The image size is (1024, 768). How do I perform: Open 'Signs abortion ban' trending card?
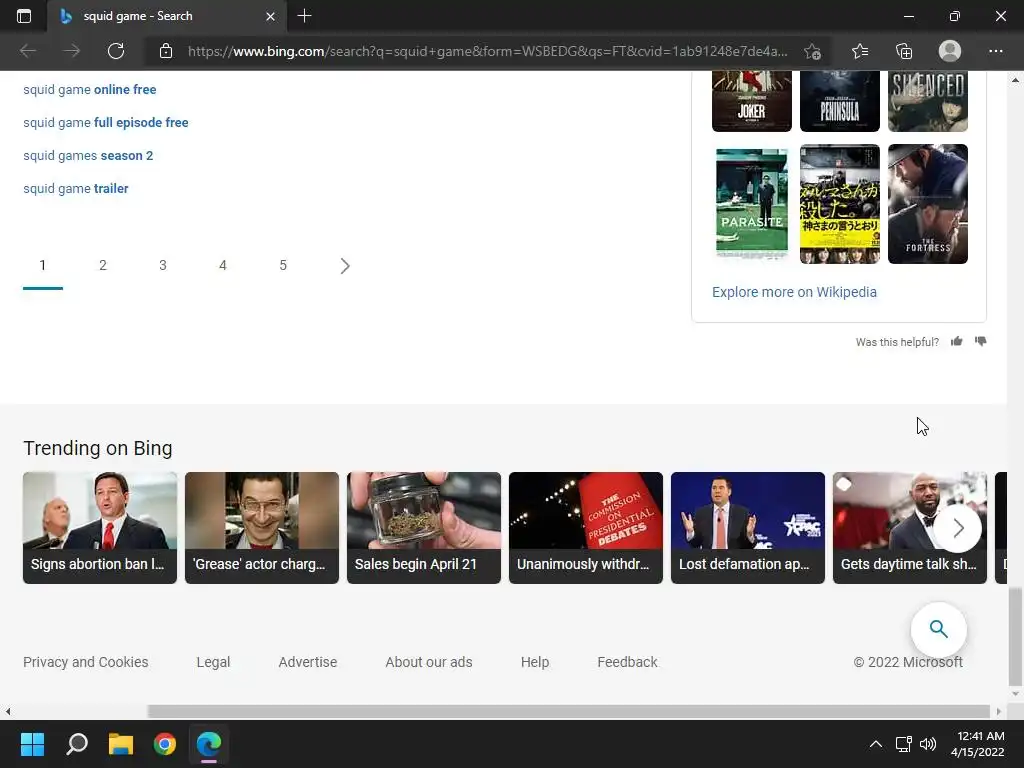tap(100, 528)
